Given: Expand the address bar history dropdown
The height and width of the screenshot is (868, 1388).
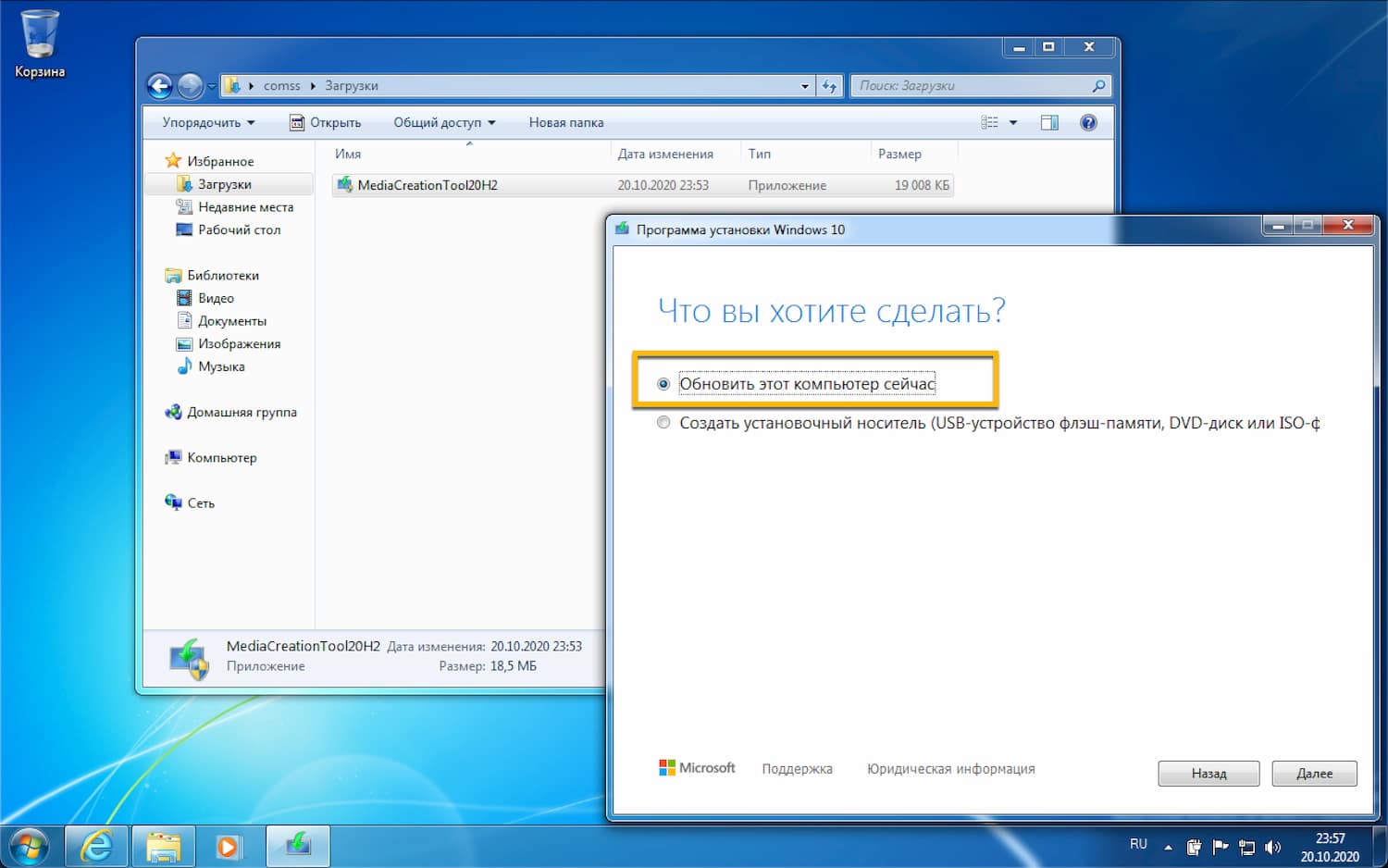Looking at the screenshot, I should point(804,86).
